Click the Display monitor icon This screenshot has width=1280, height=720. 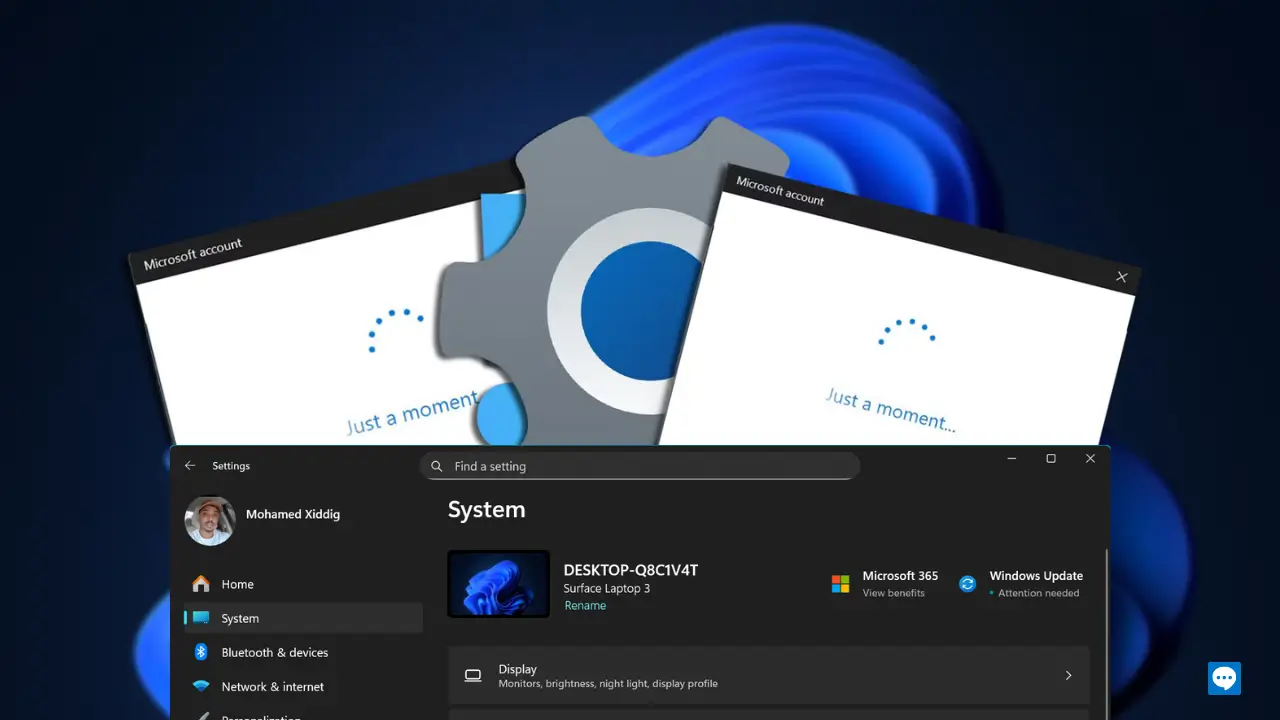click(473, 676)
